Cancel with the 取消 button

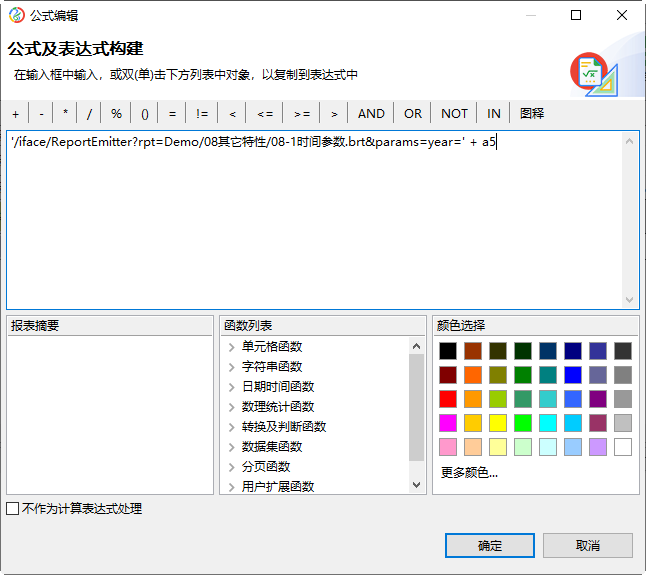click(x=587, y=546)
